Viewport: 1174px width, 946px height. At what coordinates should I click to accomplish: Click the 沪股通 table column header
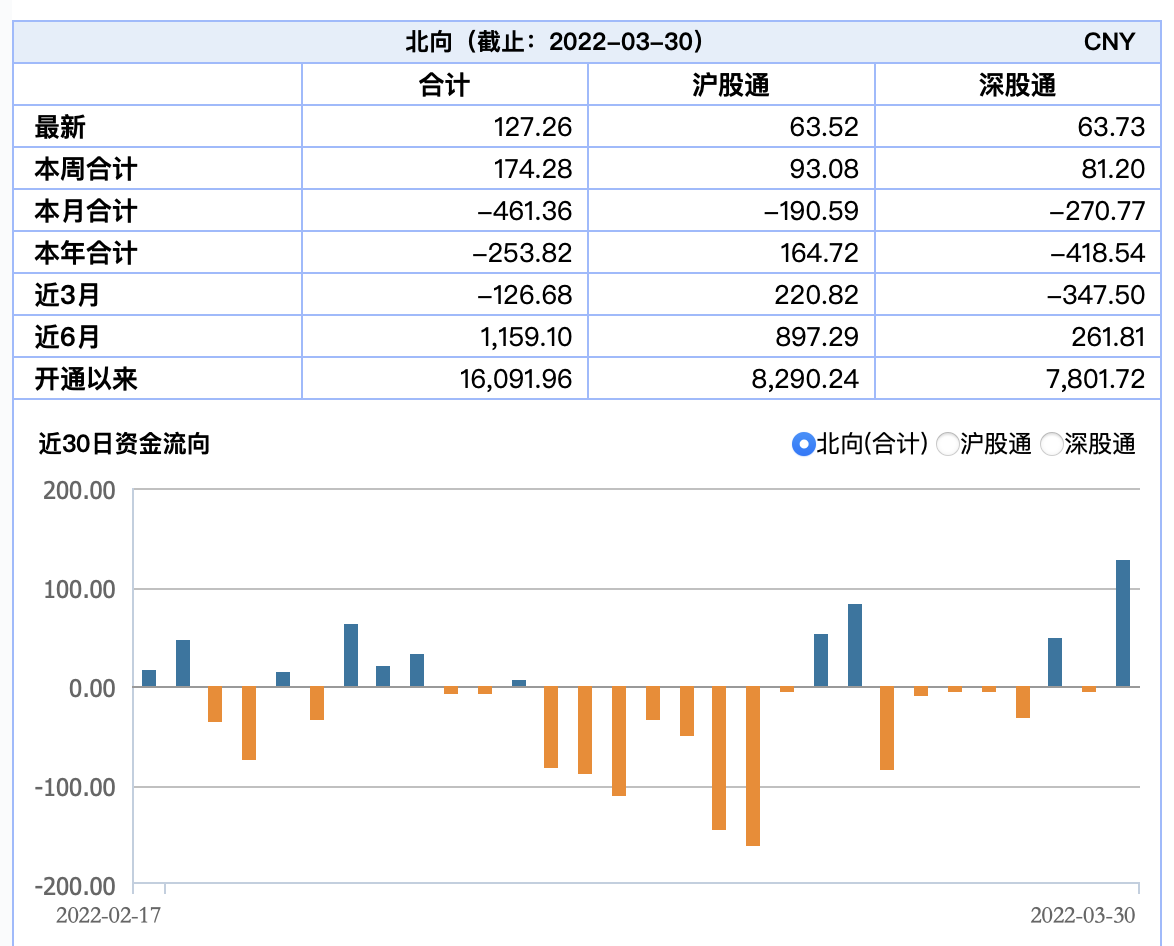tap(731, 85)
